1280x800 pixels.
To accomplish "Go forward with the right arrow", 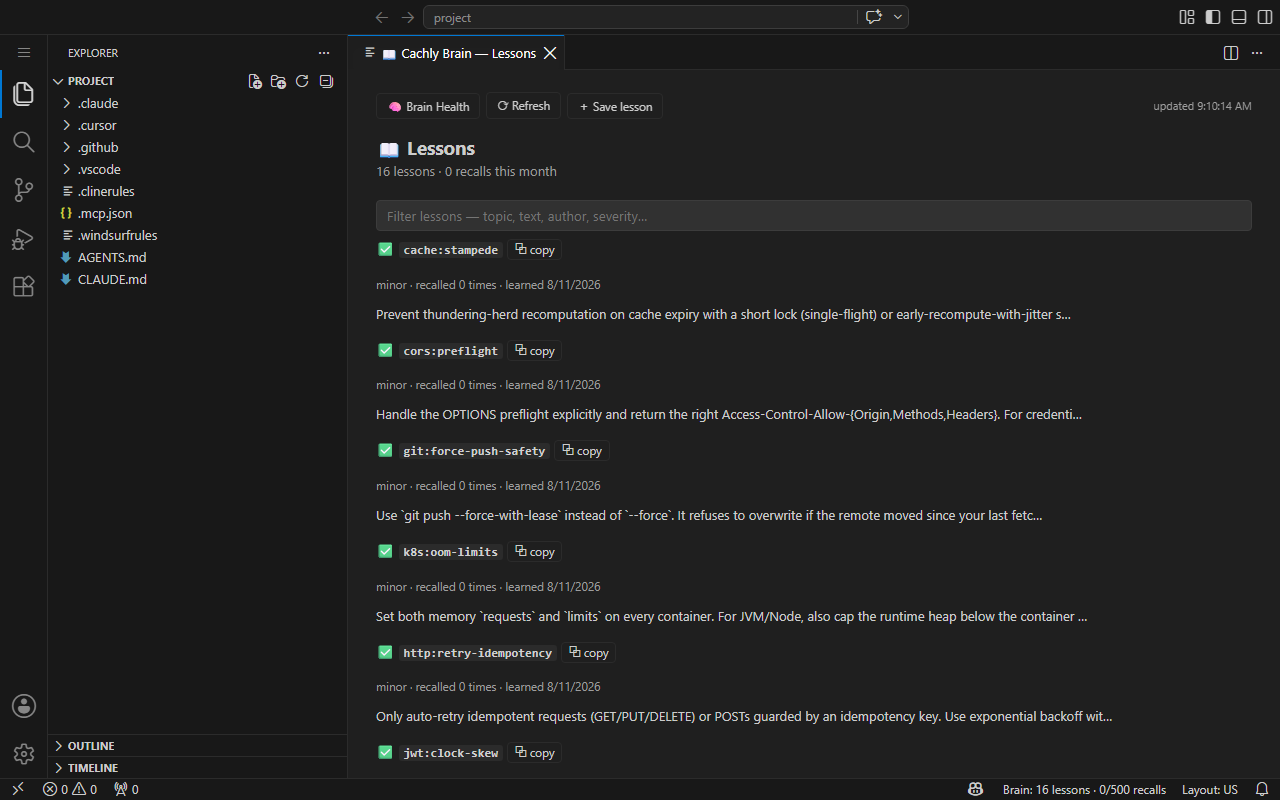I will [407, 17].
